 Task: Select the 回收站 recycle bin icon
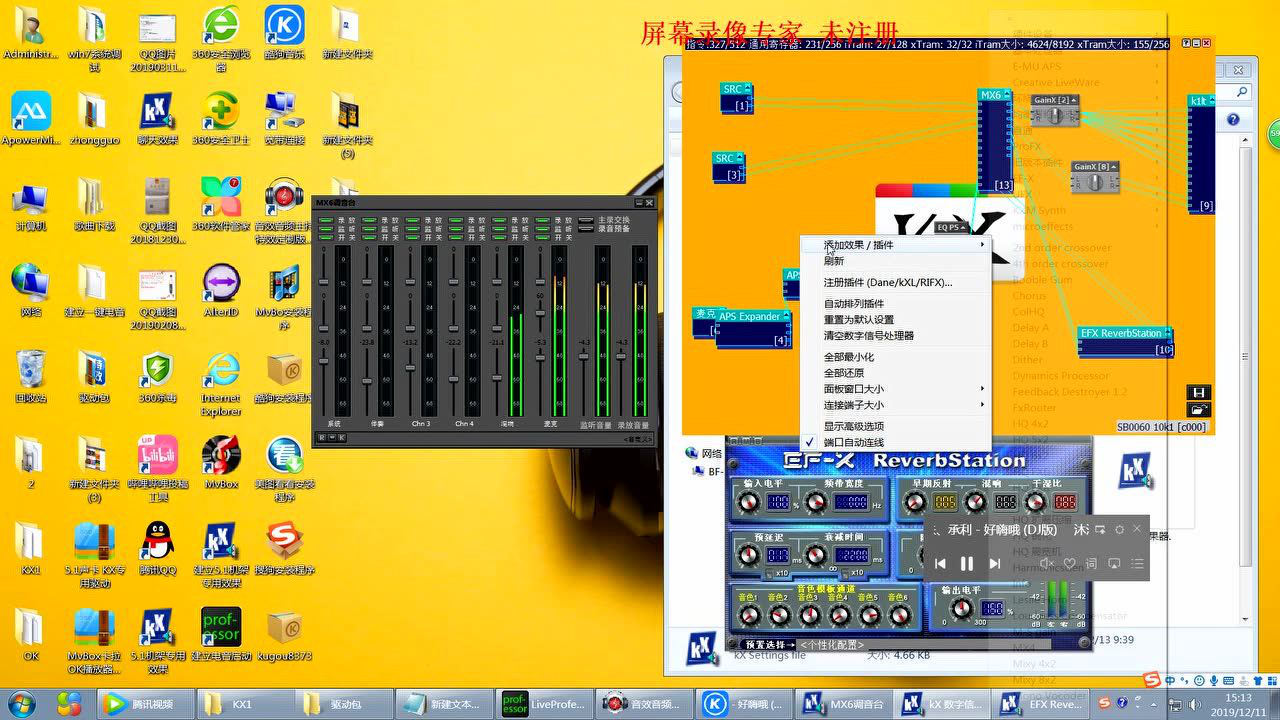coord(30,377)
